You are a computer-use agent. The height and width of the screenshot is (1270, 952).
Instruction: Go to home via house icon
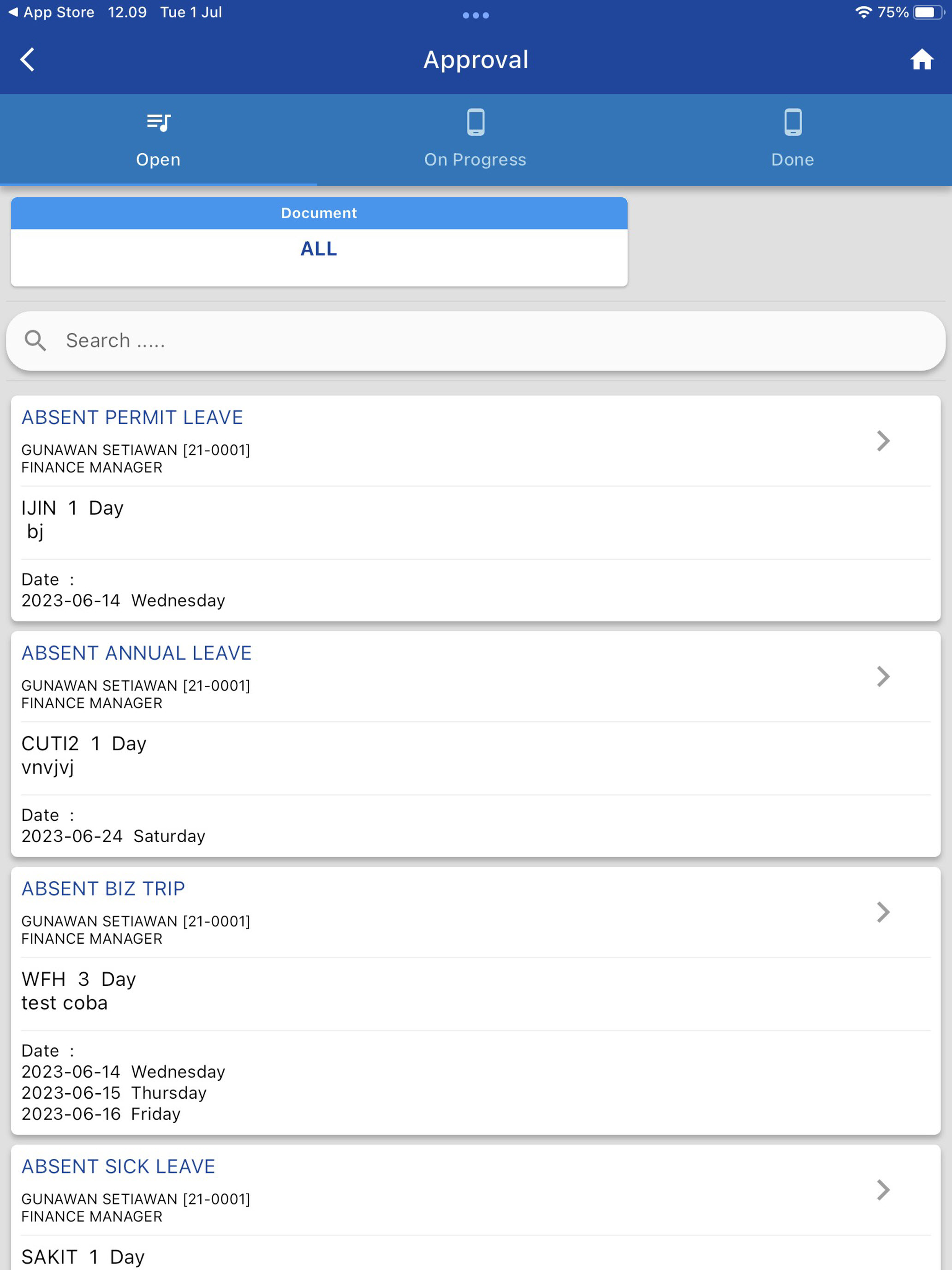[922, 60]
